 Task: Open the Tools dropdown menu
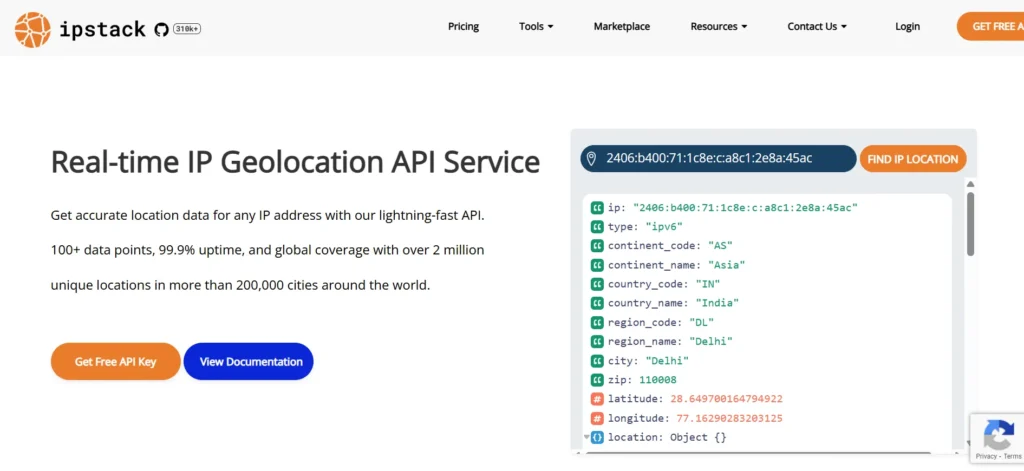coord(536,27)
